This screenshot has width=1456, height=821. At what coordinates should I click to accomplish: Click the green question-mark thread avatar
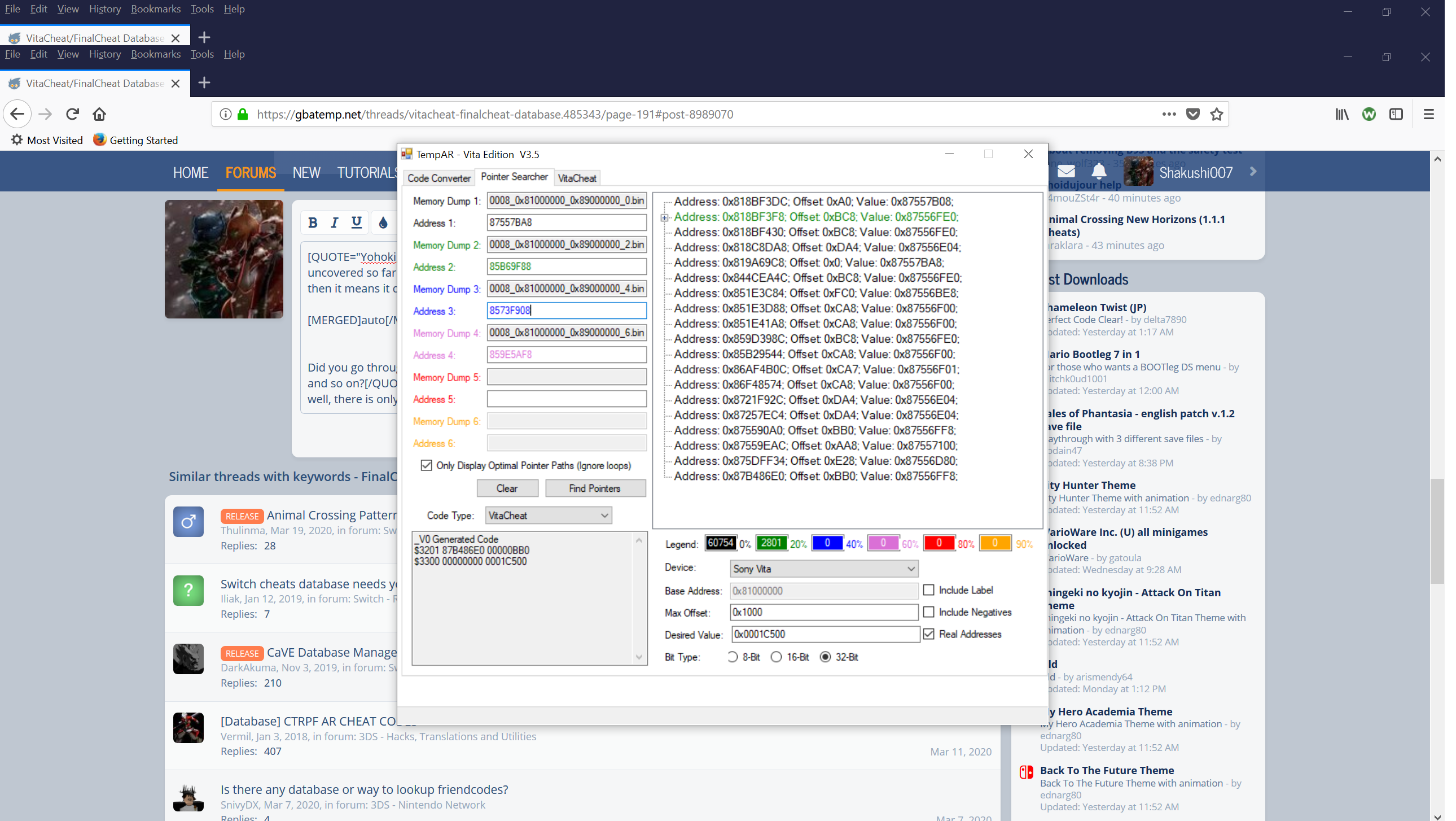[x=188, y=590]
